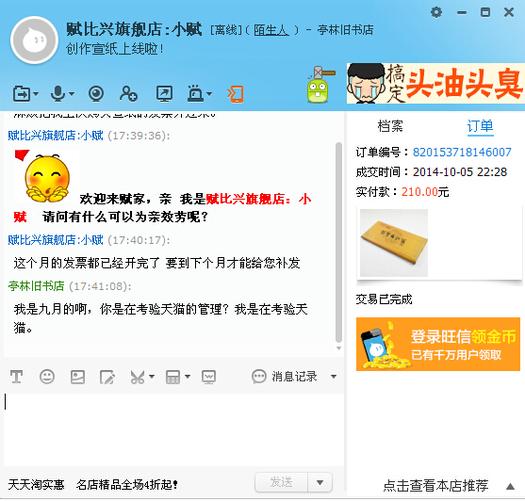Maximize the chat window
The height and width of the screenshot is (501, 525).
pyautogui.click(x=485, y=12)
